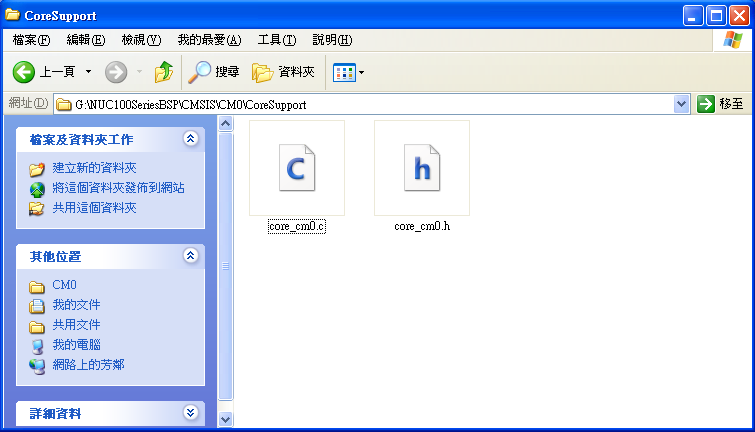Click the address bar folder icon
Image resolution: width=755 pixels, height=432 pixels.
[x=64, y=105]
